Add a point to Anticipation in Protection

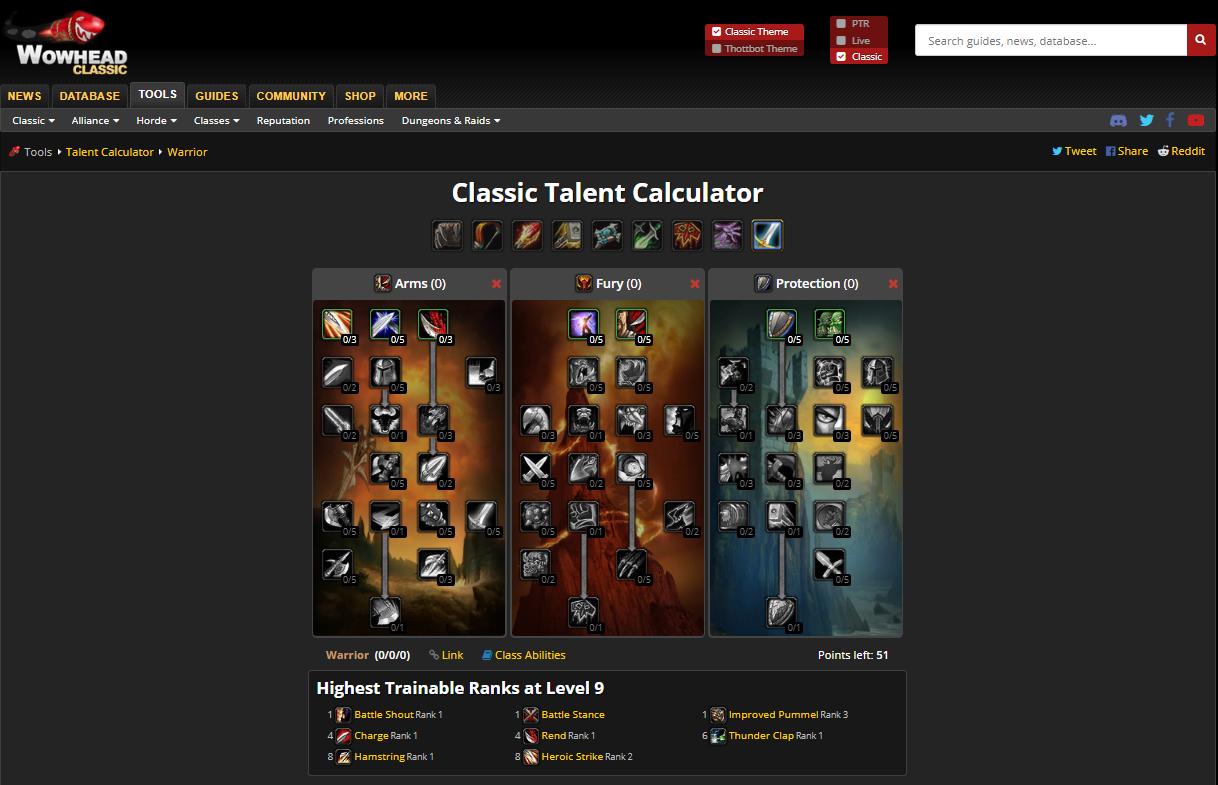coord(830,324)
